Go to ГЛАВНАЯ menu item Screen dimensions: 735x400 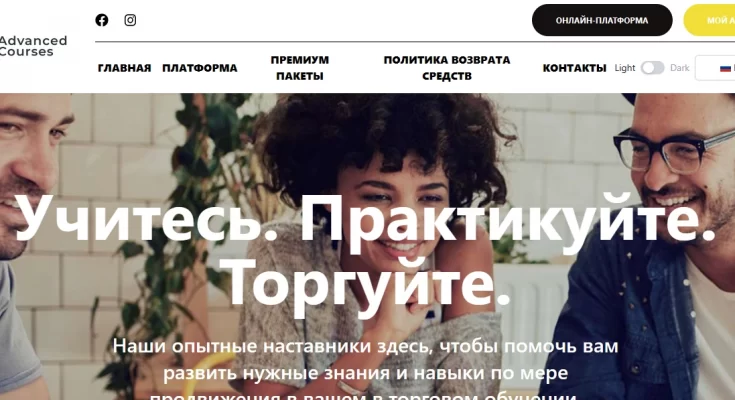pos(125,68)
